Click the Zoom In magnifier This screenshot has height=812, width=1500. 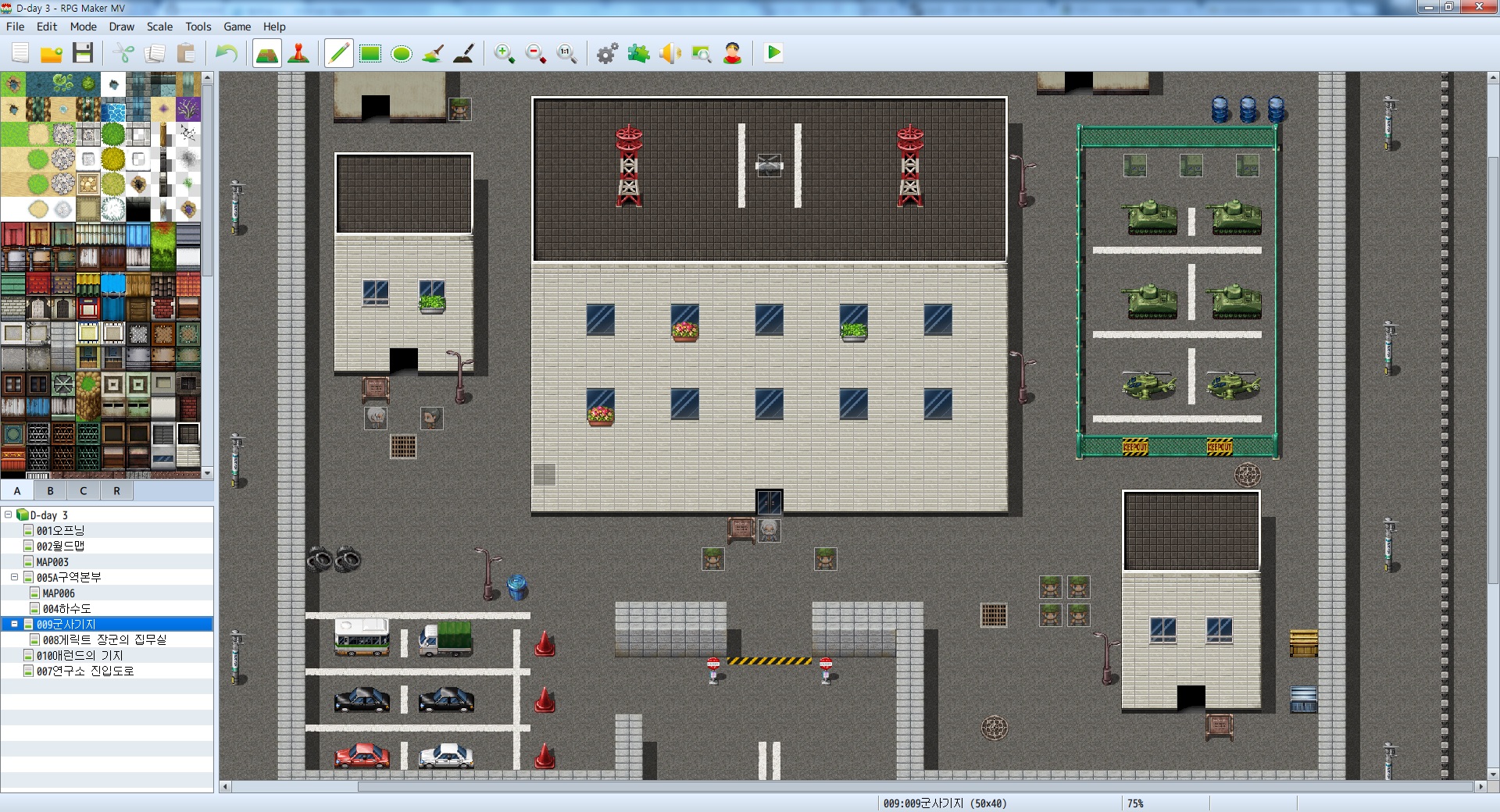click(505, 53)
